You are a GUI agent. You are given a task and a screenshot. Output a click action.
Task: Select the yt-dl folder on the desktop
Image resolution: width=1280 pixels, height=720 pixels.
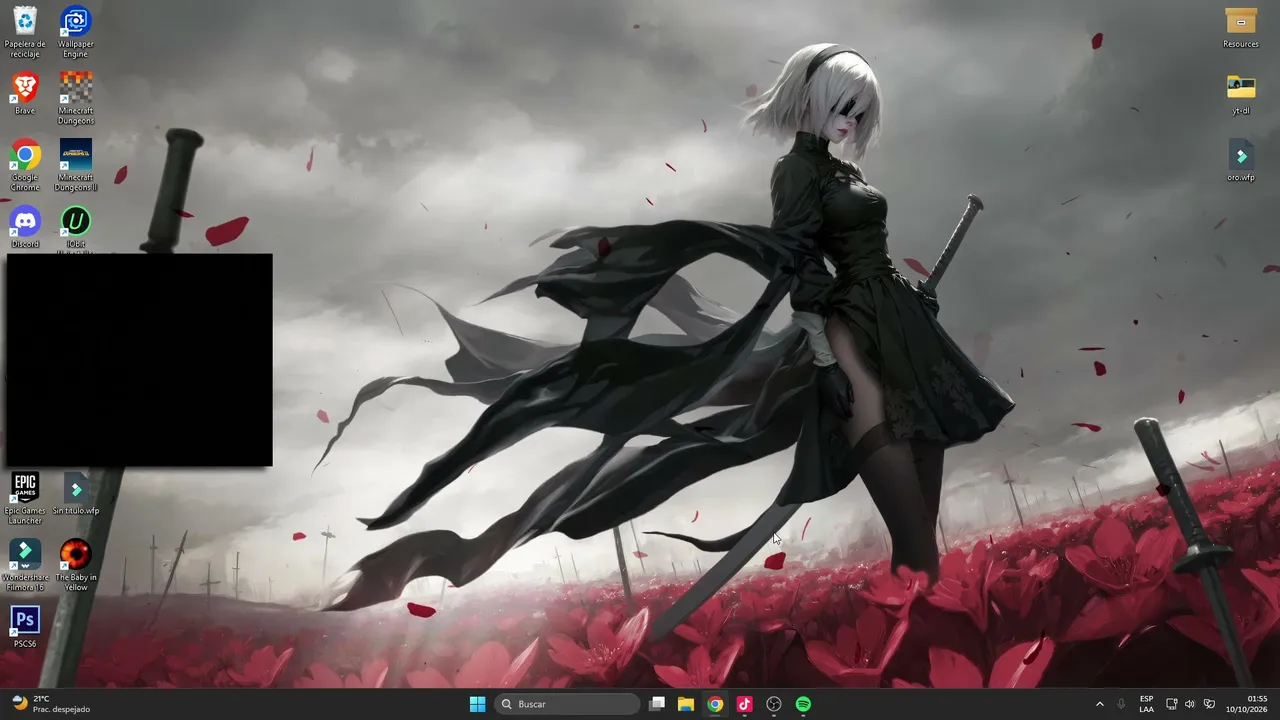pos(1241,94)
